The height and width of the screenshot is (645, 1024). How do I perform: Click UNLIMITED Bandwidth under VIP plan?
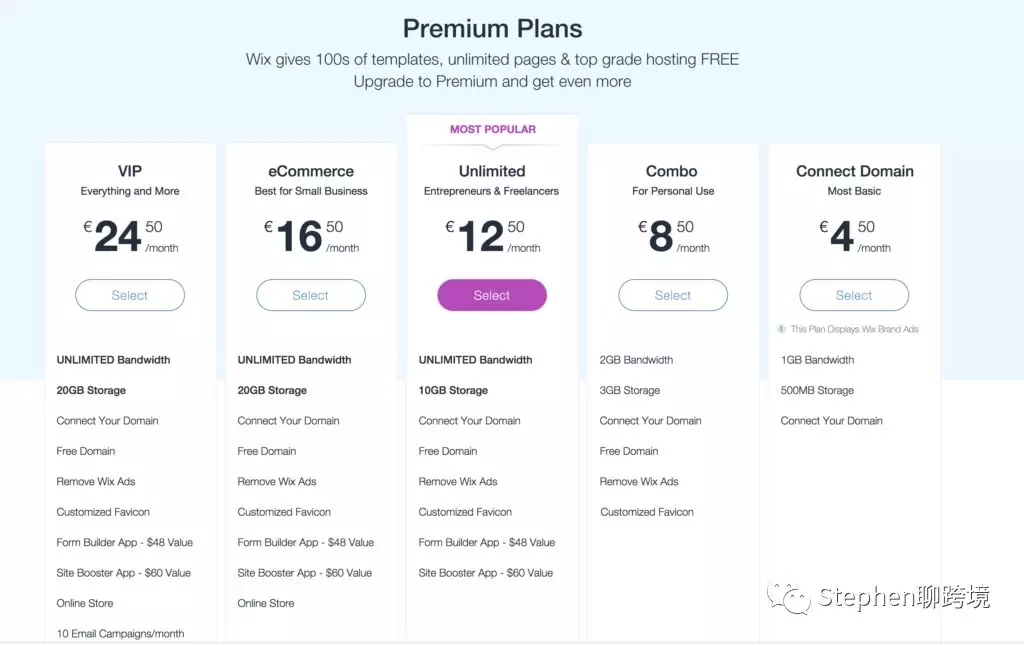[113, 359]
